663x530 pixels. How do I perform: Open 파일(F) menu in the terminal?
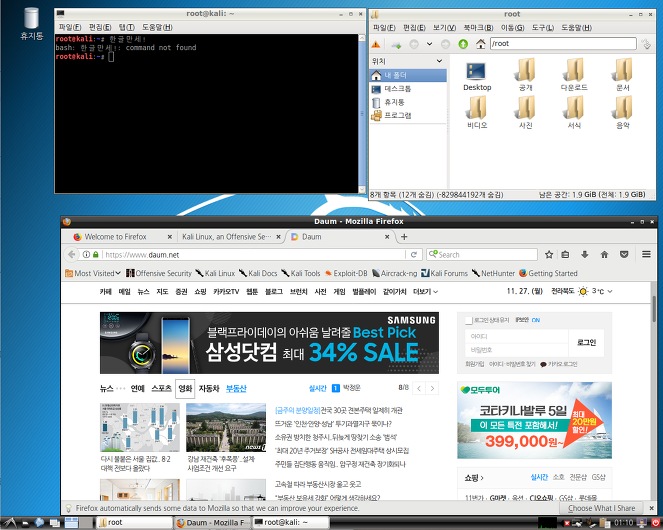pyautogui.click(x=70, y=27)
